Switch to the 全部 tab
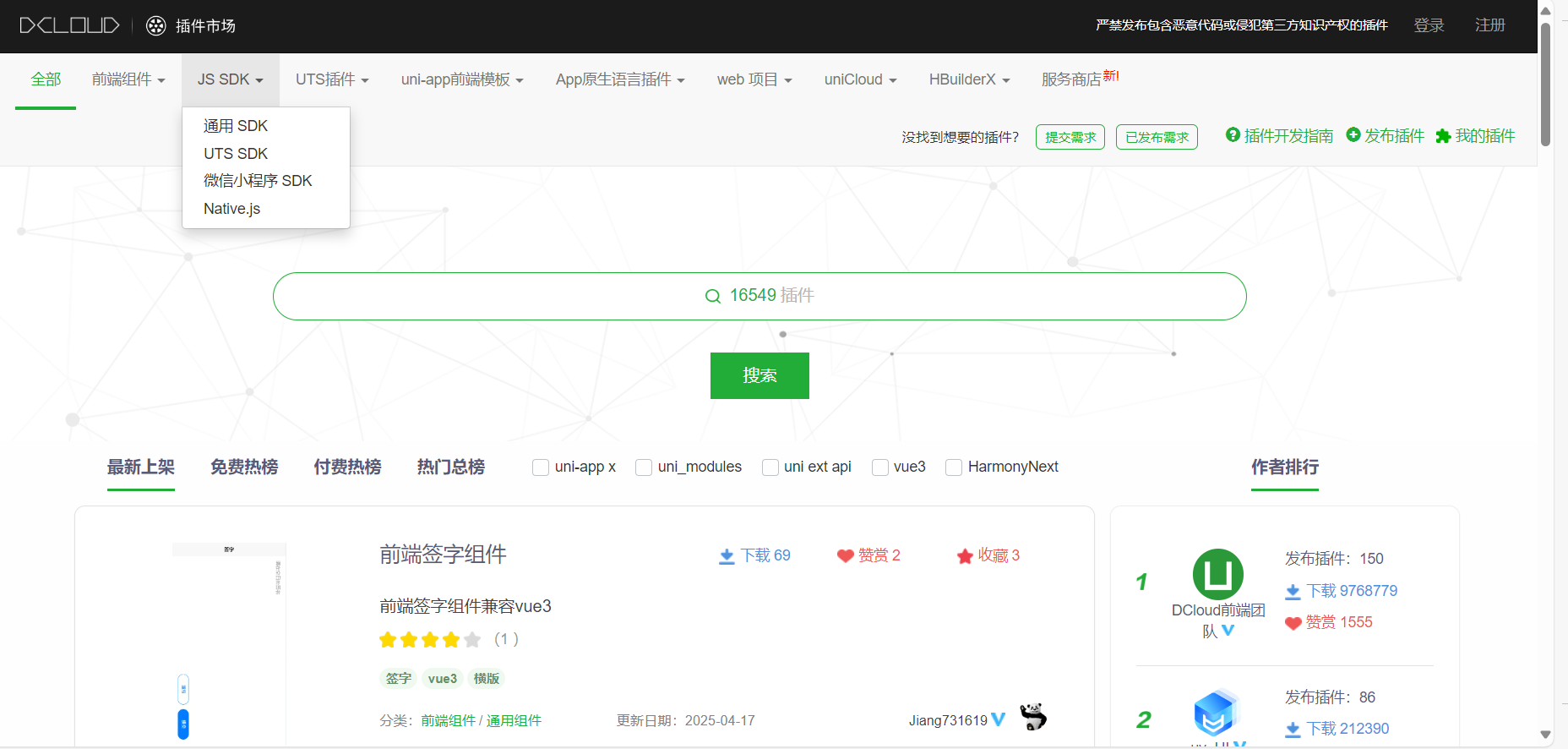 46,79
